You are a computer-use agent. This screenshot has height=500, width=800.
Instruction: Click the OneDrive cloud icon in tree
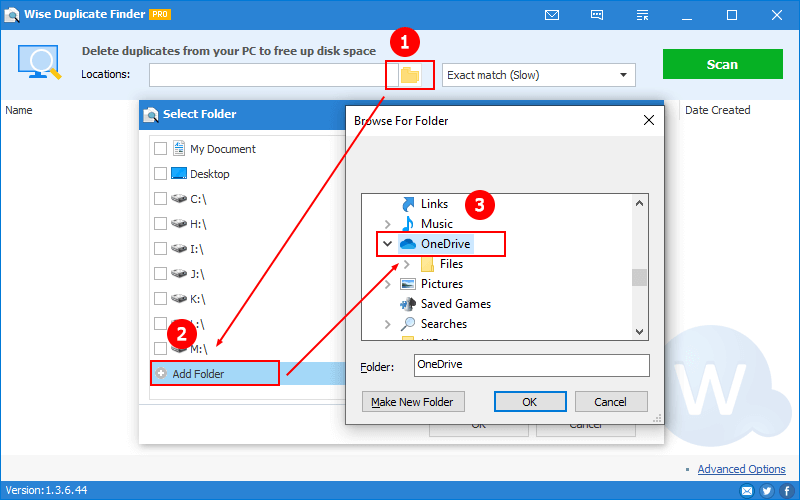point(408,244)
